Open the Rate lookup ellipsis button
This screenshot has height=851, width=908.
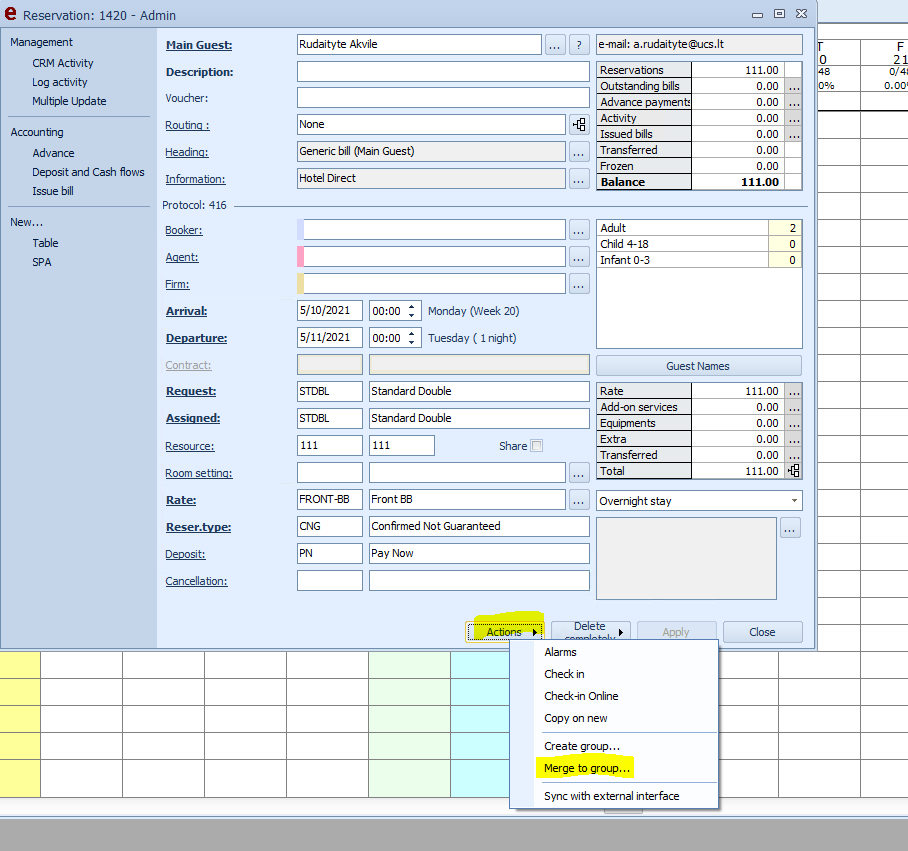[x=579, y=500]
